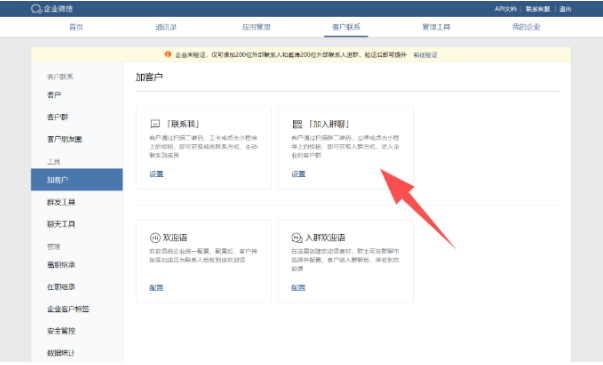
Task: Select 客户群 in the sidebar
Action: point(57,117)
